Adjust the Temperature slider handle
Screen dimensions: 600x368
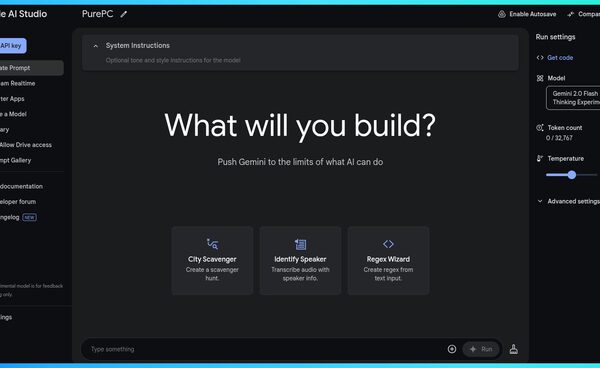pos(572,175)
